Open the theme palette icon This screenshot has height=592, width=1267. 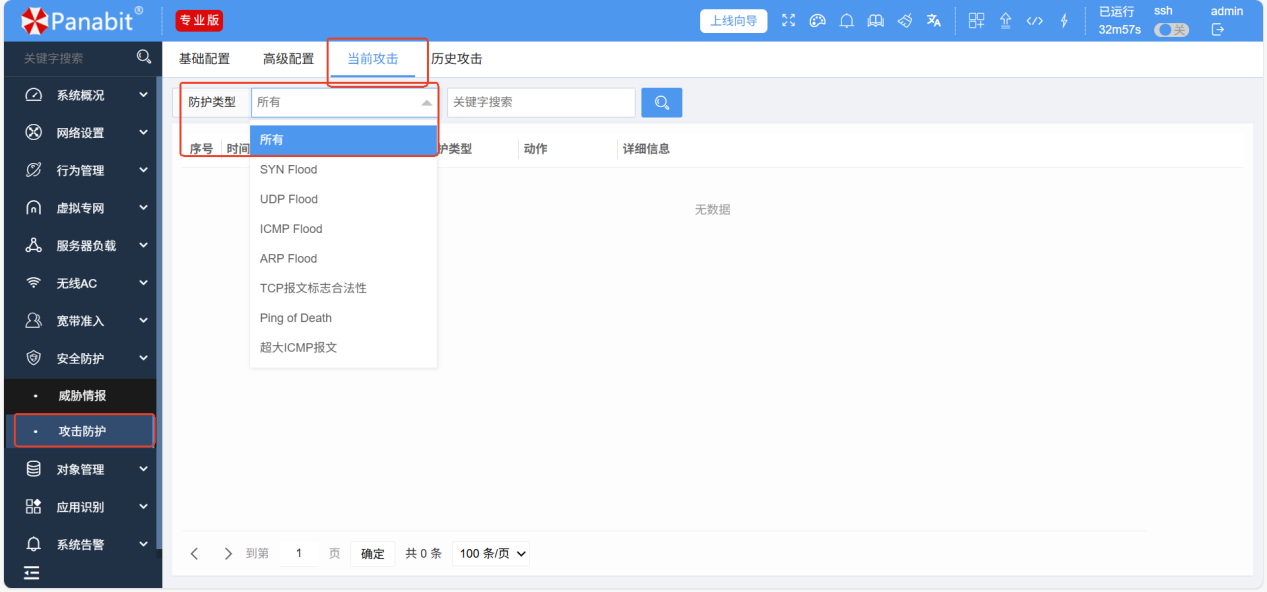click(817, 21)
